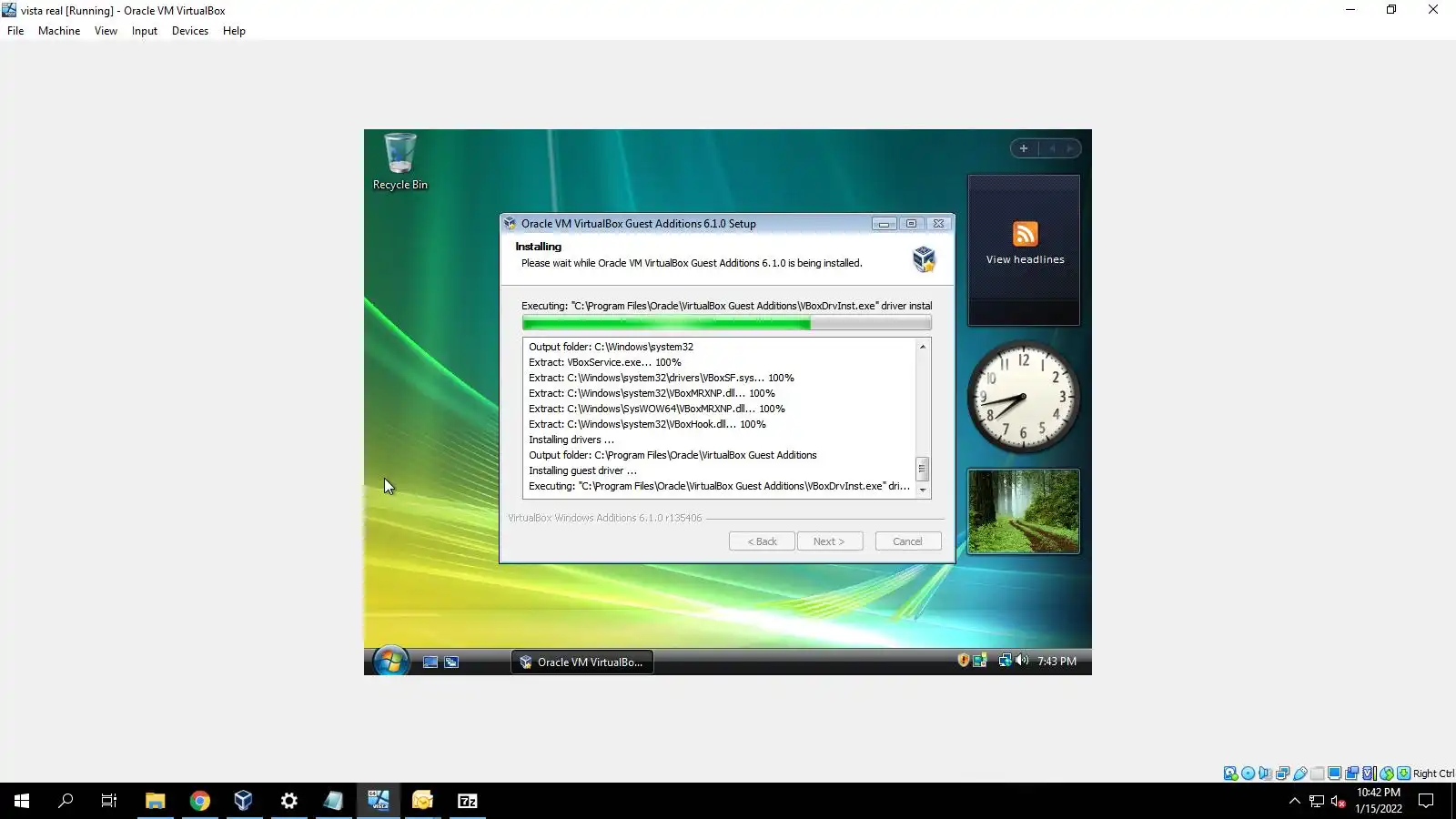Open 7-Zip from host taskbar
Screen dimensions: 1456x819
467,801
